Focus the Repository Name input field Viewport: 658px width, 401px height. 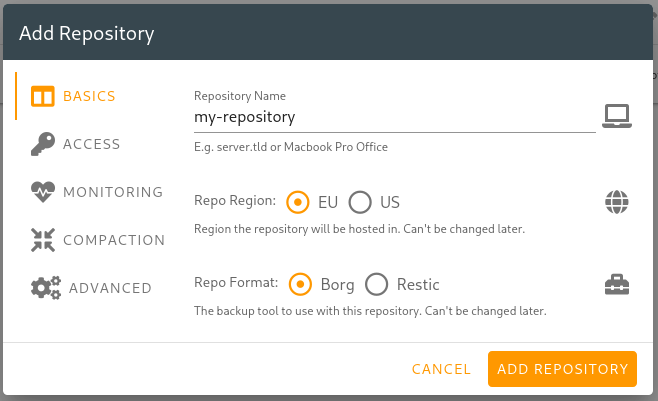coord(394,117)
